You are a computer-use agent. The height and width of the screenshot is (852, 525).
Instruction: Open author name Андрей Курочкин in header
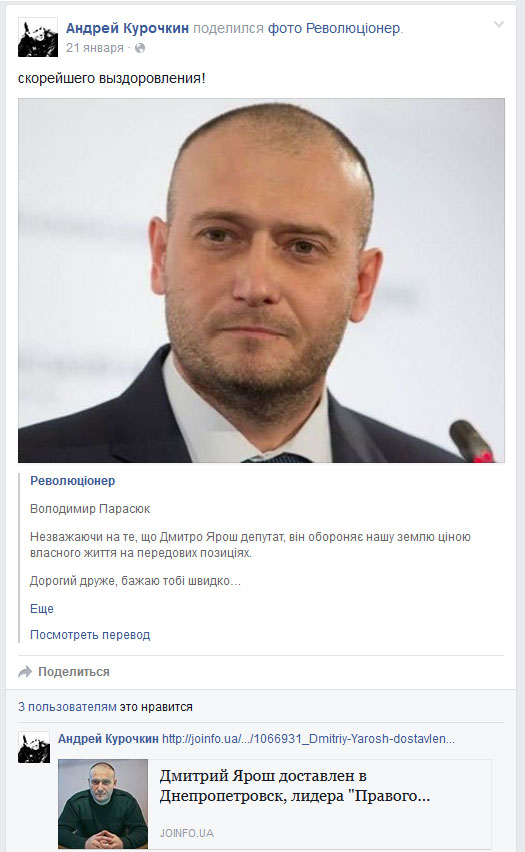127,28
